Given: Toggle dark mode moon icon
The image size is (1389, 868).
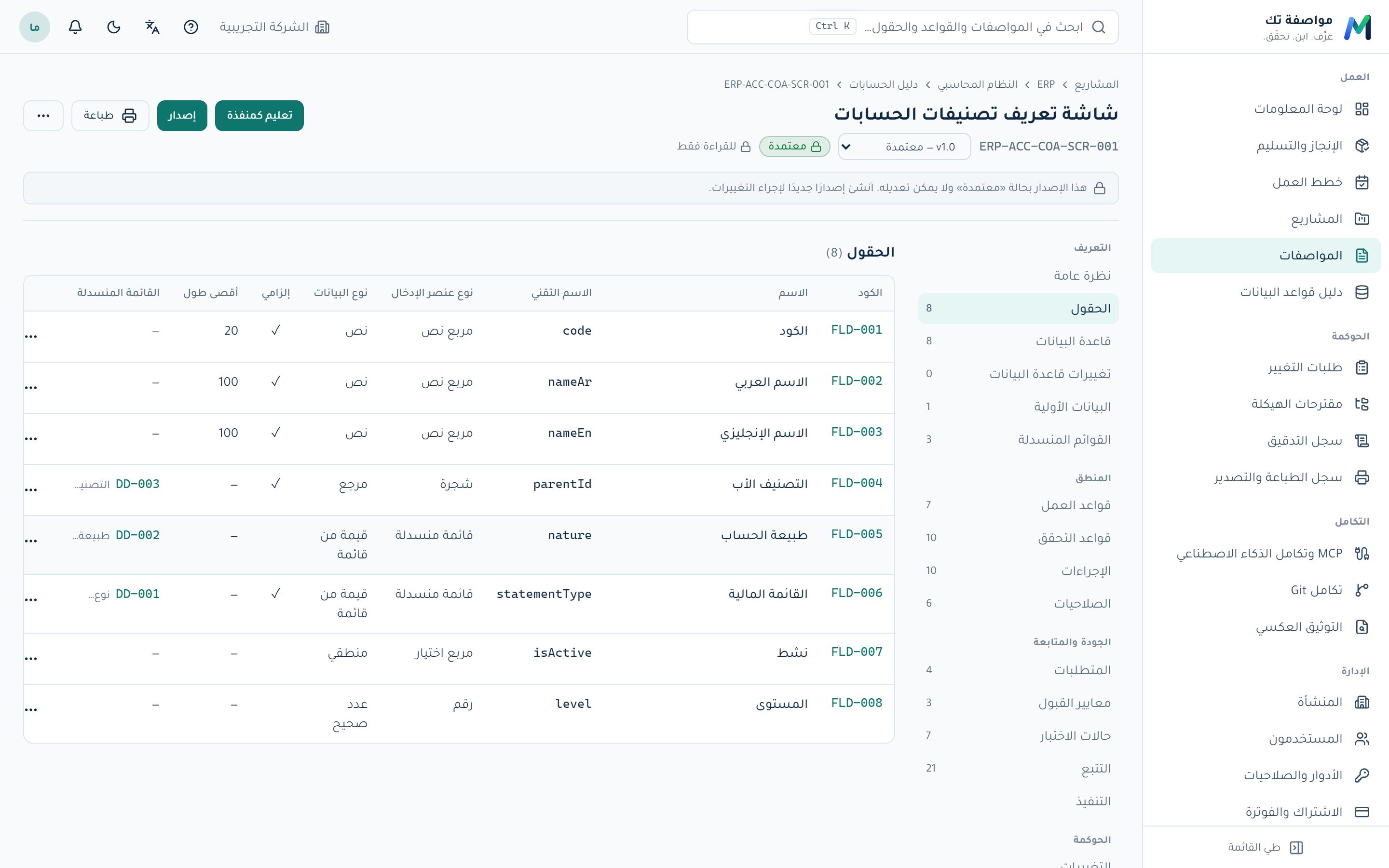Looking at the screenshot, I should 114,27.
